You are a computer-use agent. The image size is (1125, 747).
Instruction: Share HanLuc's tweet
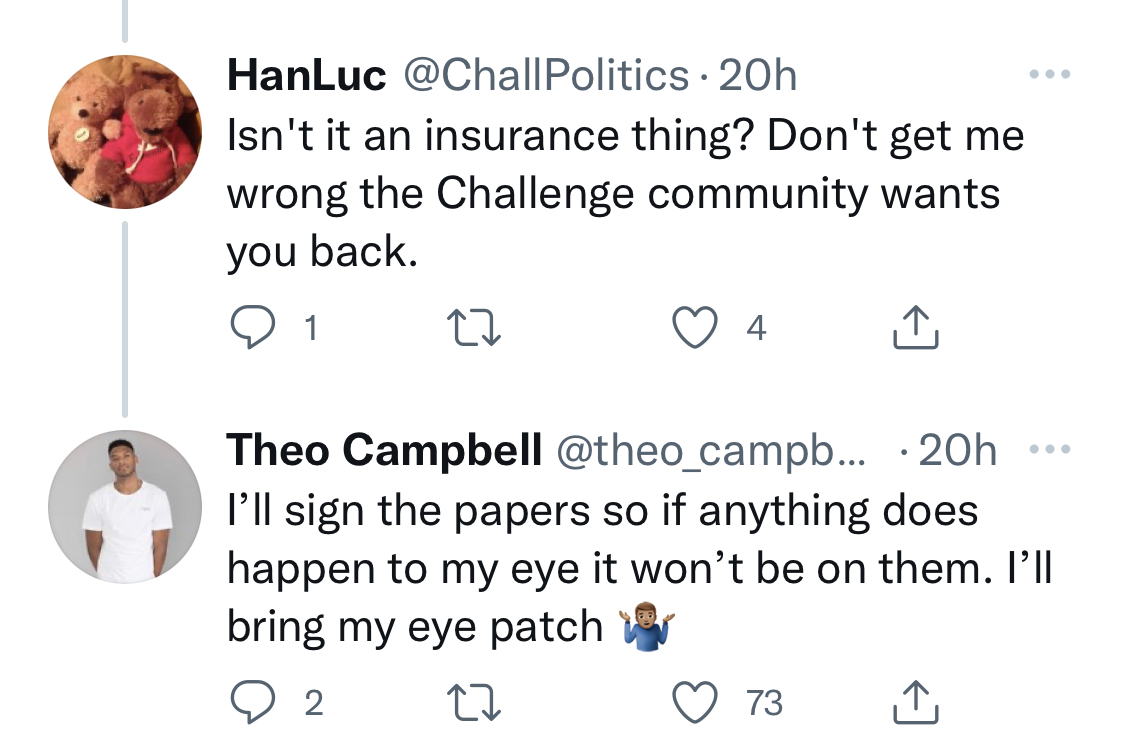point(915,327)
